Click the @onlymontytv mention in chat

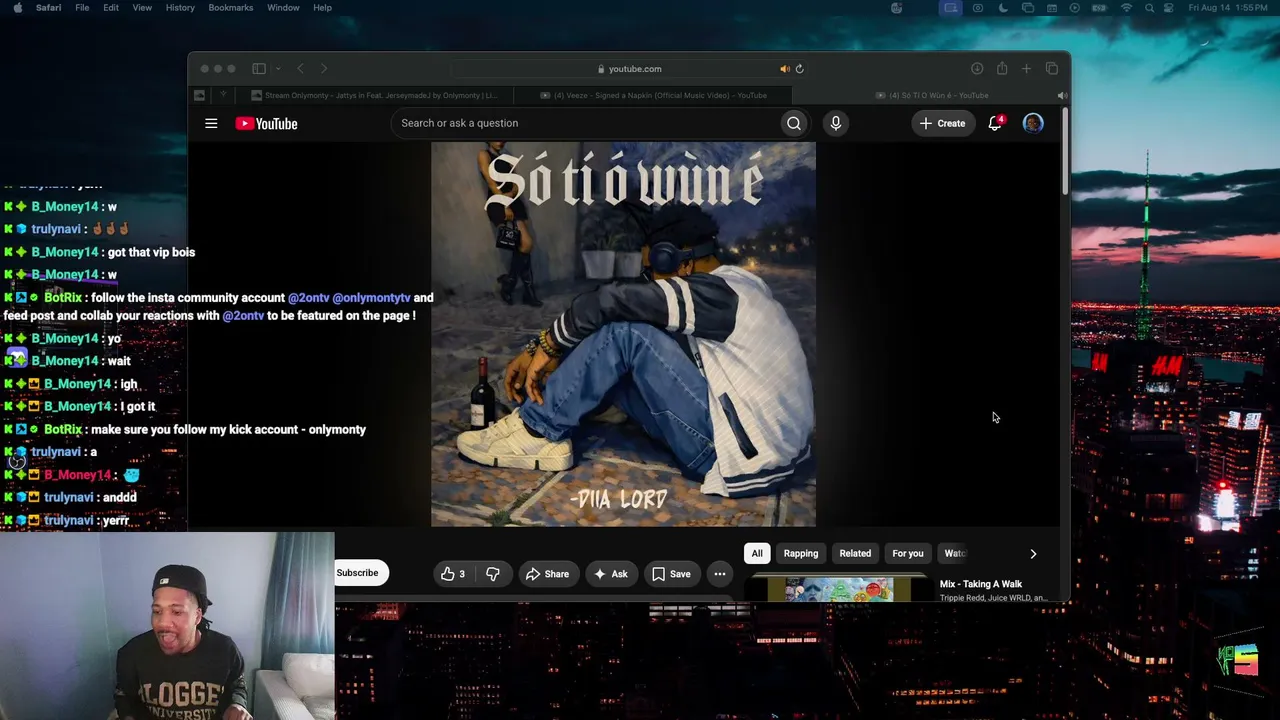[371, 298]
